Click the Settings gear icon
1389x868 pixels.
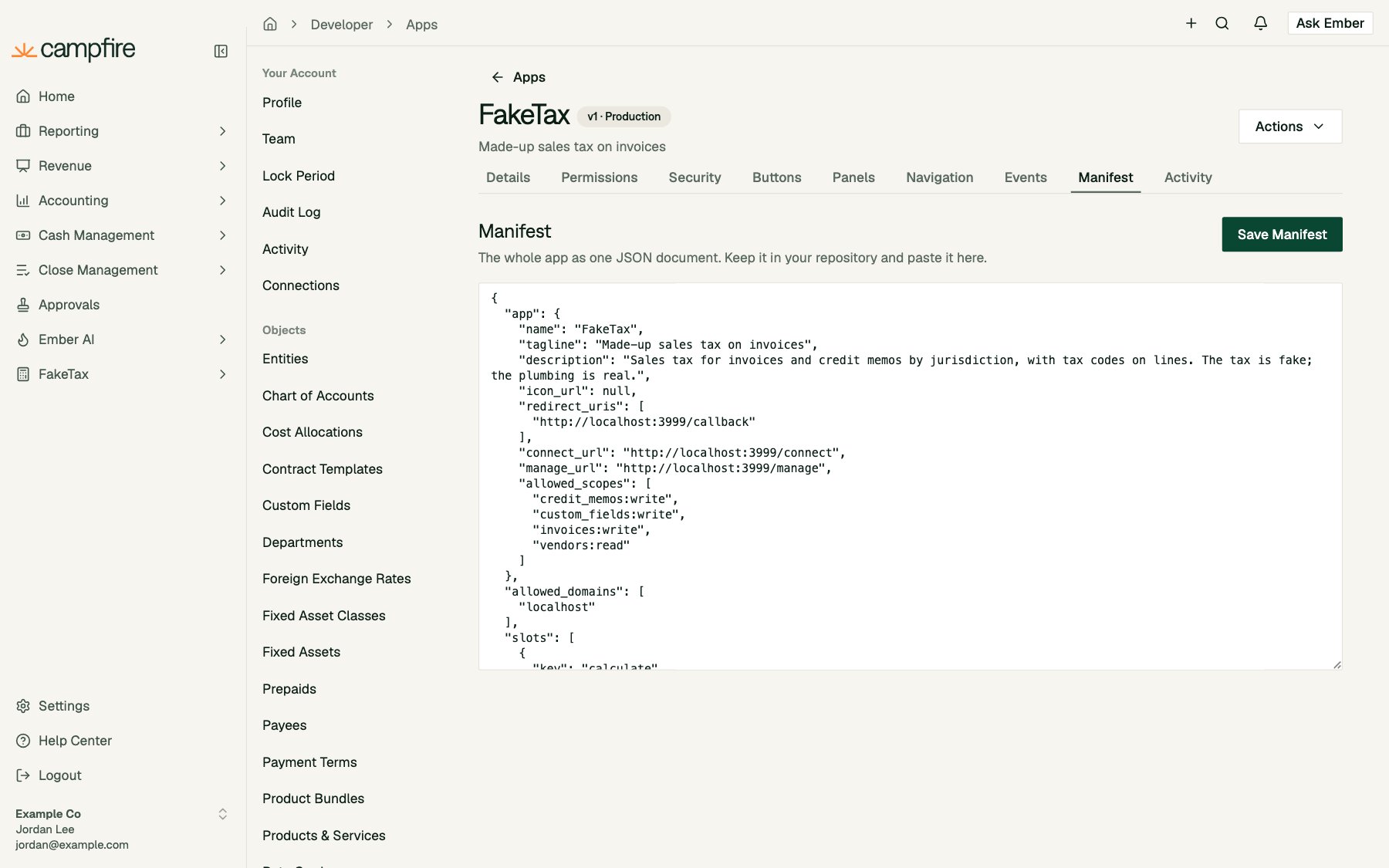23,706
